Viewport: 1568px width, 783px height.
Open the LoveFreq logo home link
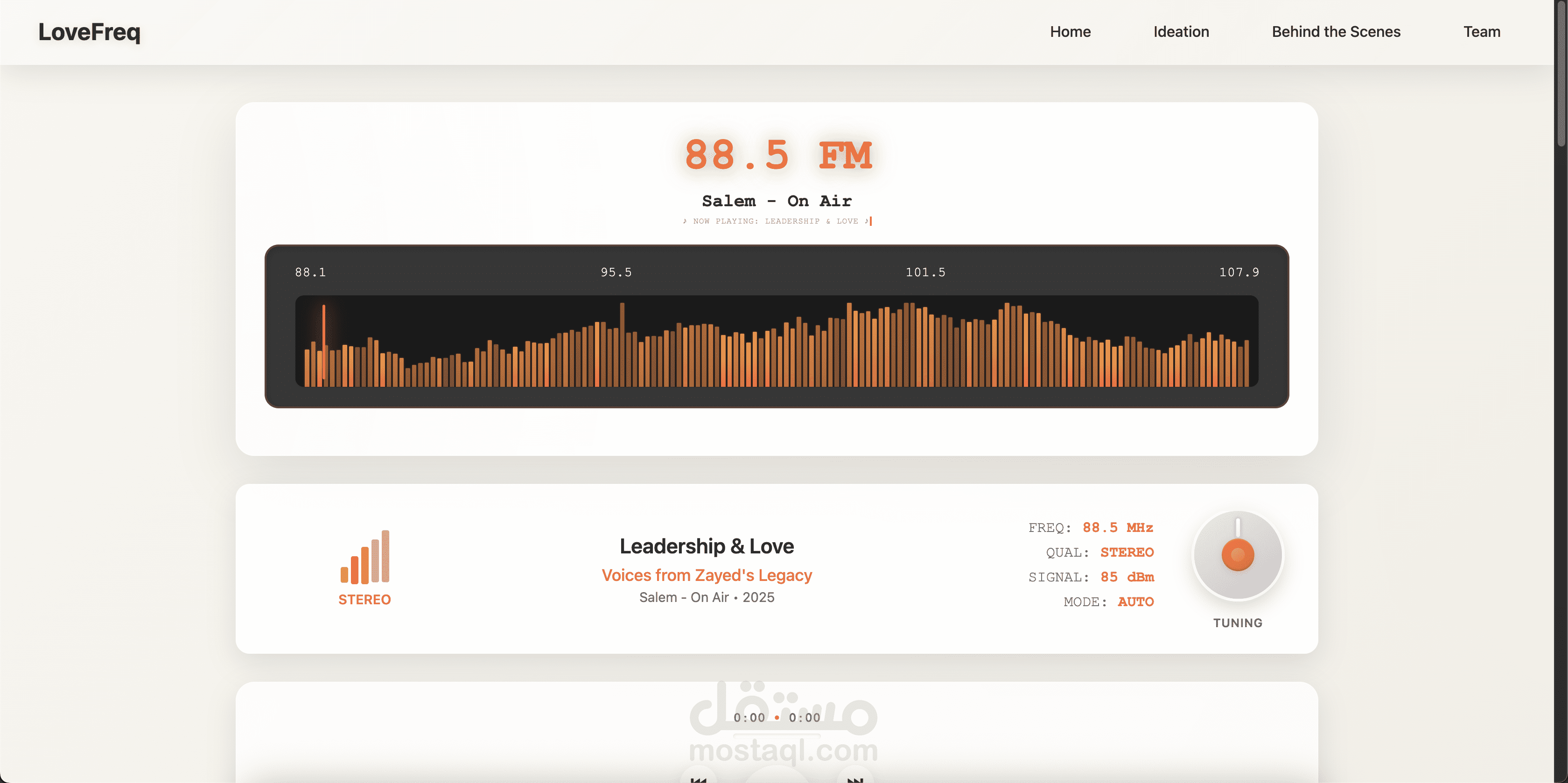[x=90, y=32]
